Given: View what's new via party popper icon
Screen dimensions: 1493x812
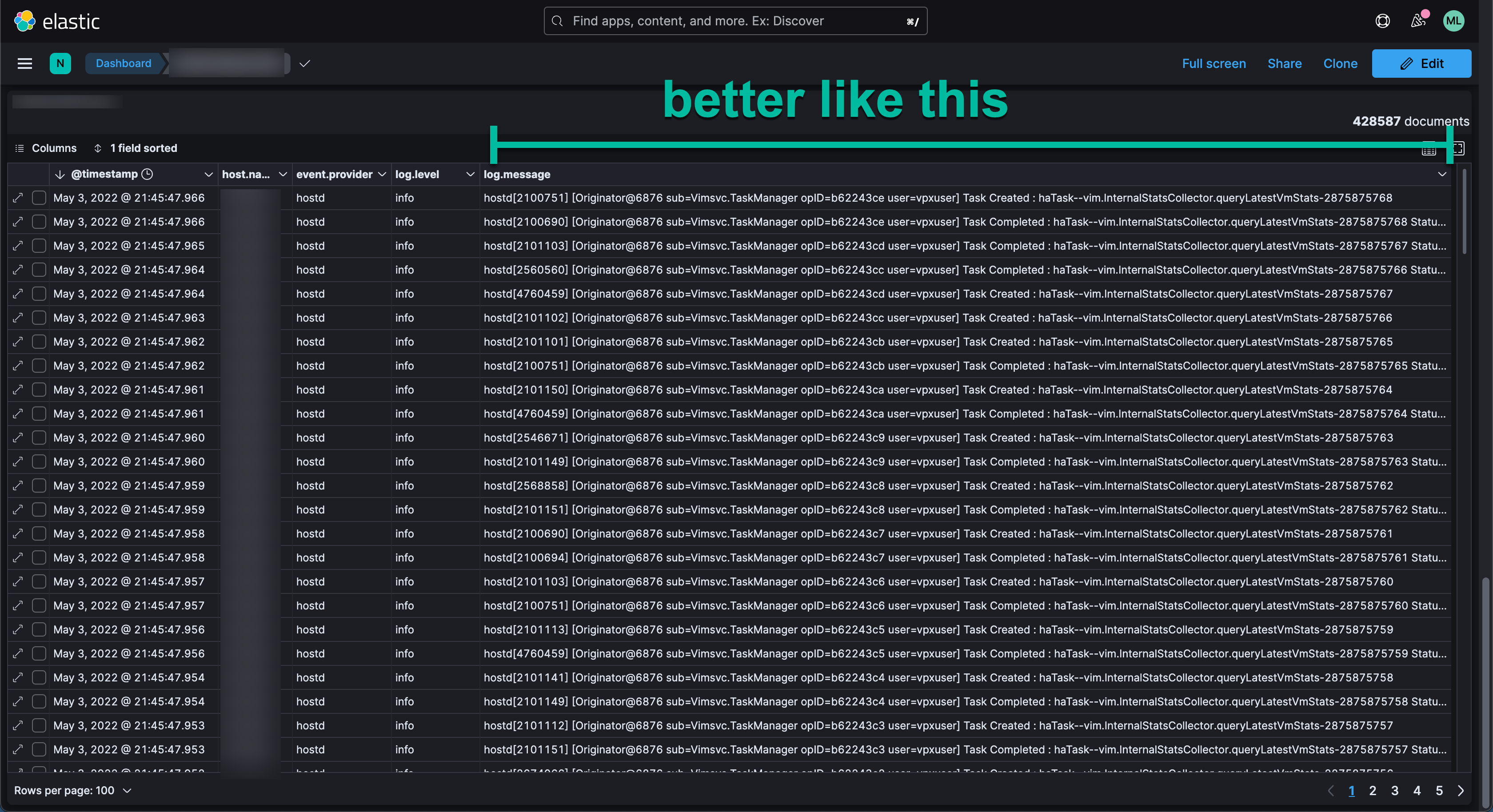Looking at the screenshot, I should (x=1418, y=21).
